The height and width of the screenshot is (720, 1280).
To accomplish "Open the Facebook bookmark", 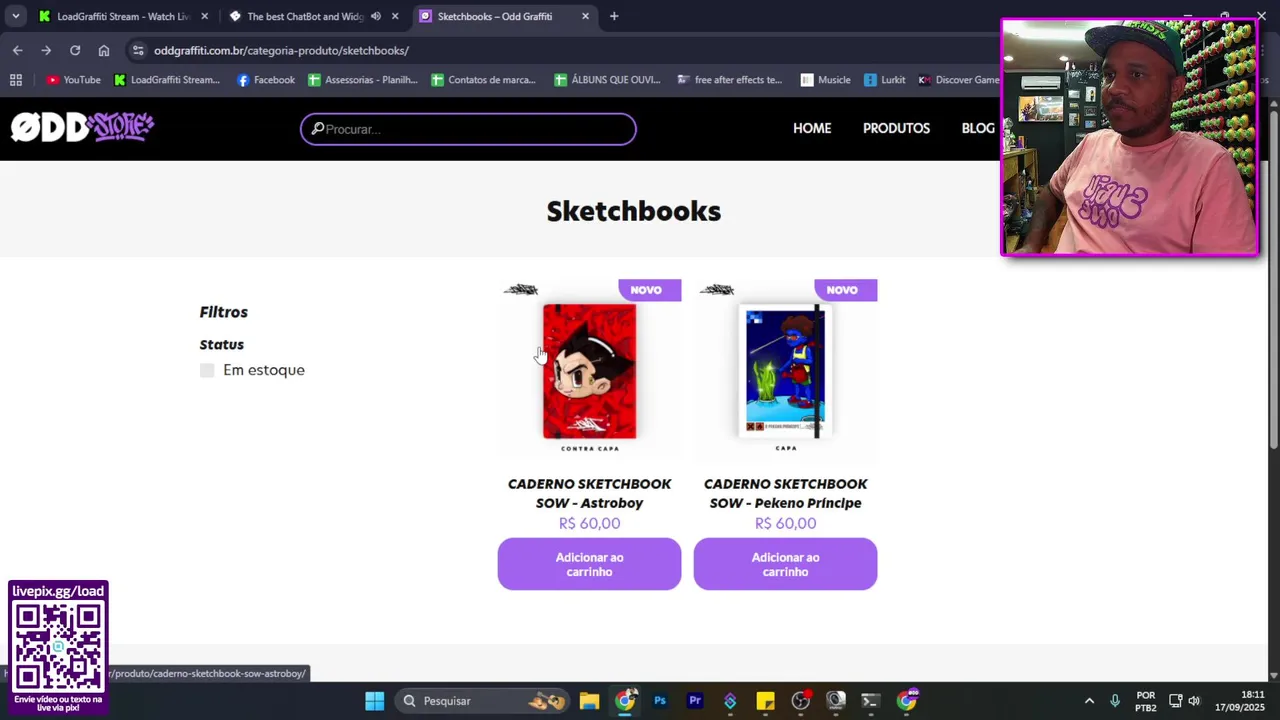I will [x=266, y=80].
